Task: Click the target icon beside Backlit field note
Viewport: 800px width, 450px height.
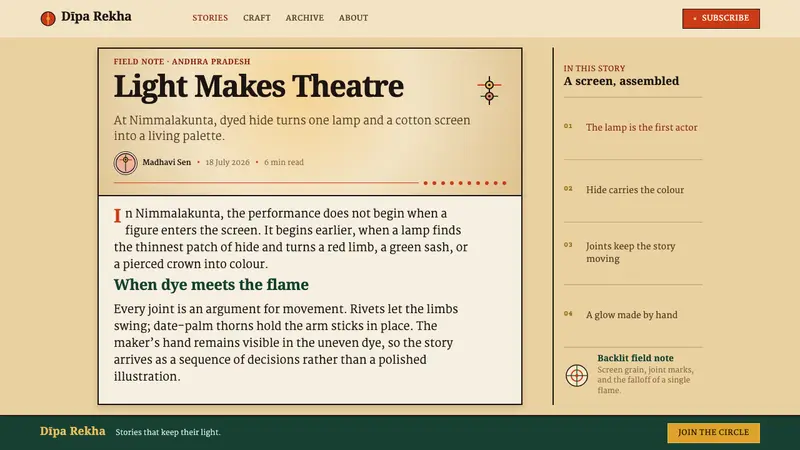Action: click(577, 376)
